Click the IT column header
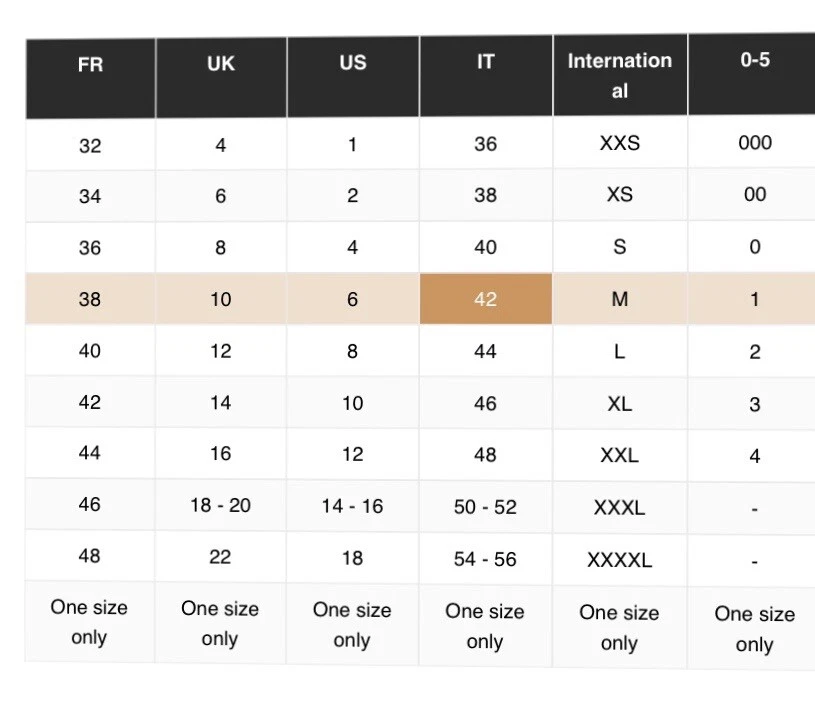The image size is (815, 709). click(485, 62)
